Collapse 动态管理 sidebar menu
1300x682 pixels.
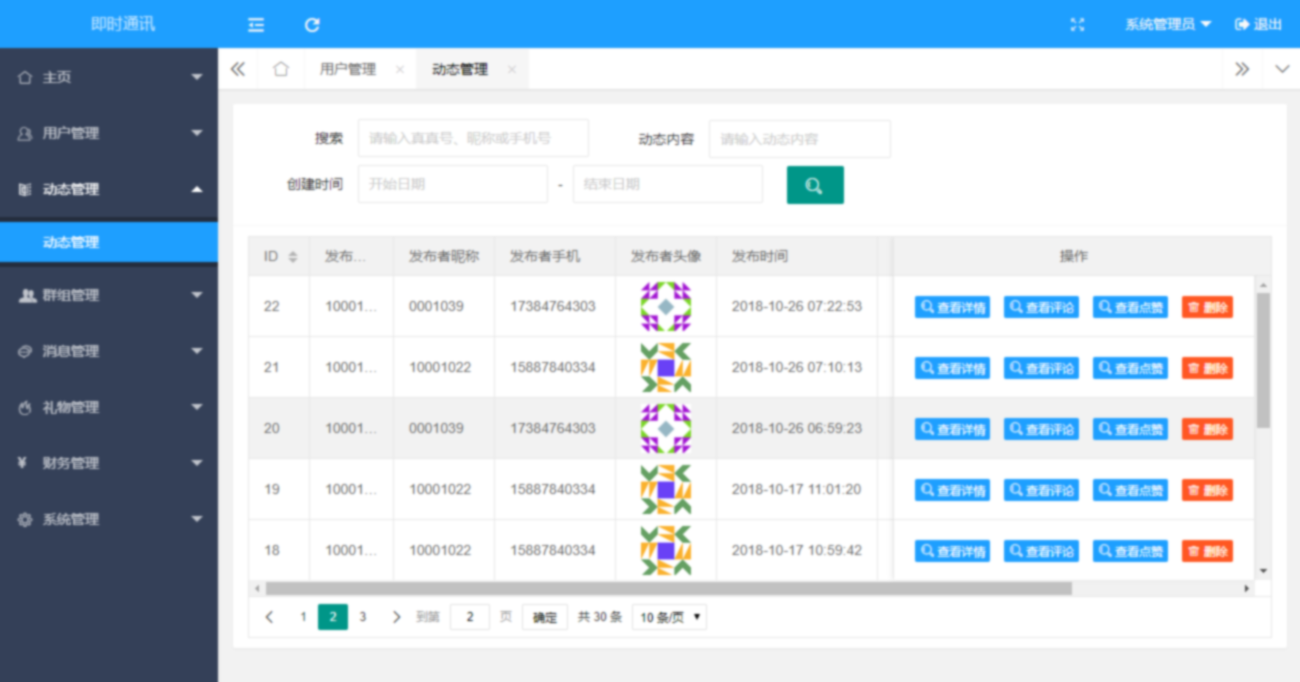coord(109,189)
